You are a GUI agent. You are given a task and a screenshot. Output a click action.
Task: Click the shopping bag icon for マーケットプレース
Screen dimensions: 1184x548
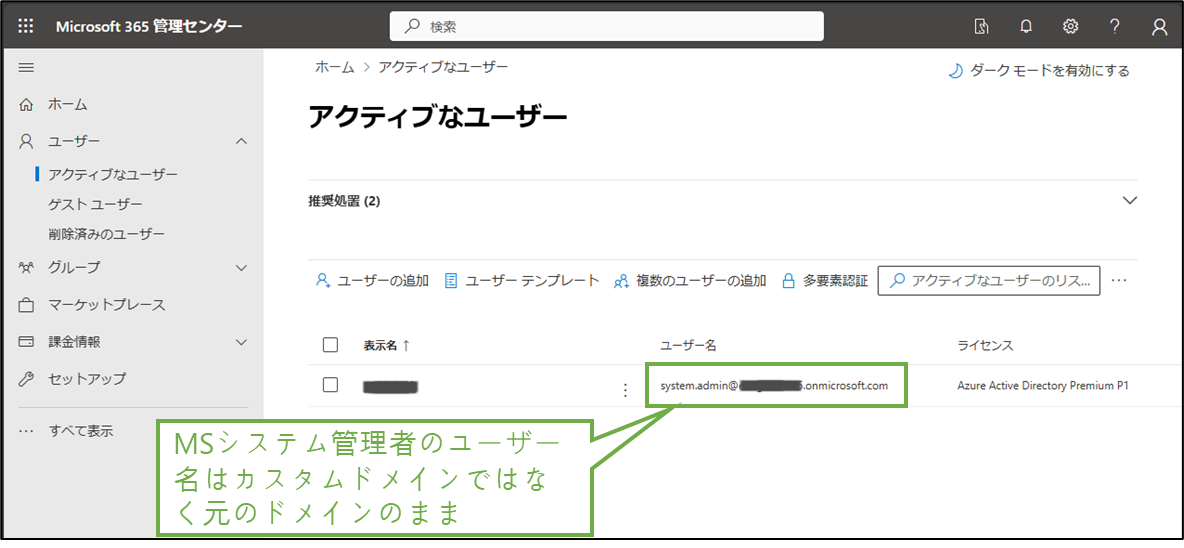26,306
